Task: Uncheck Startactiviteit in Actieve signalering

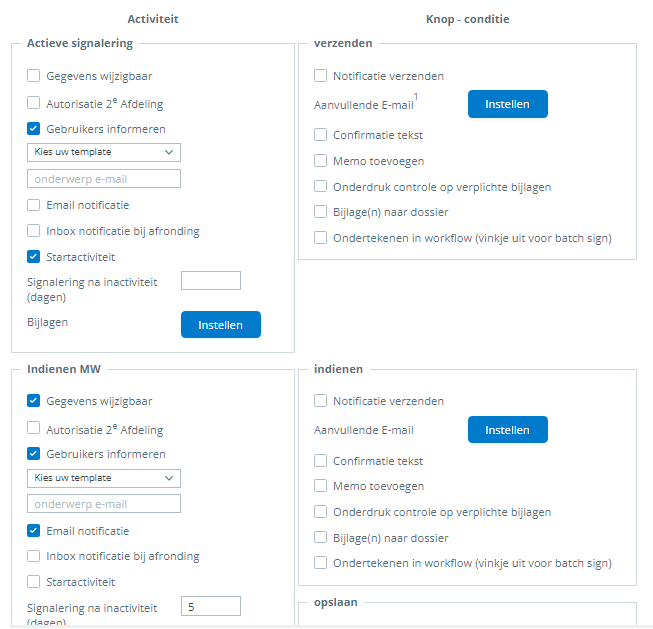Action: 34,257
